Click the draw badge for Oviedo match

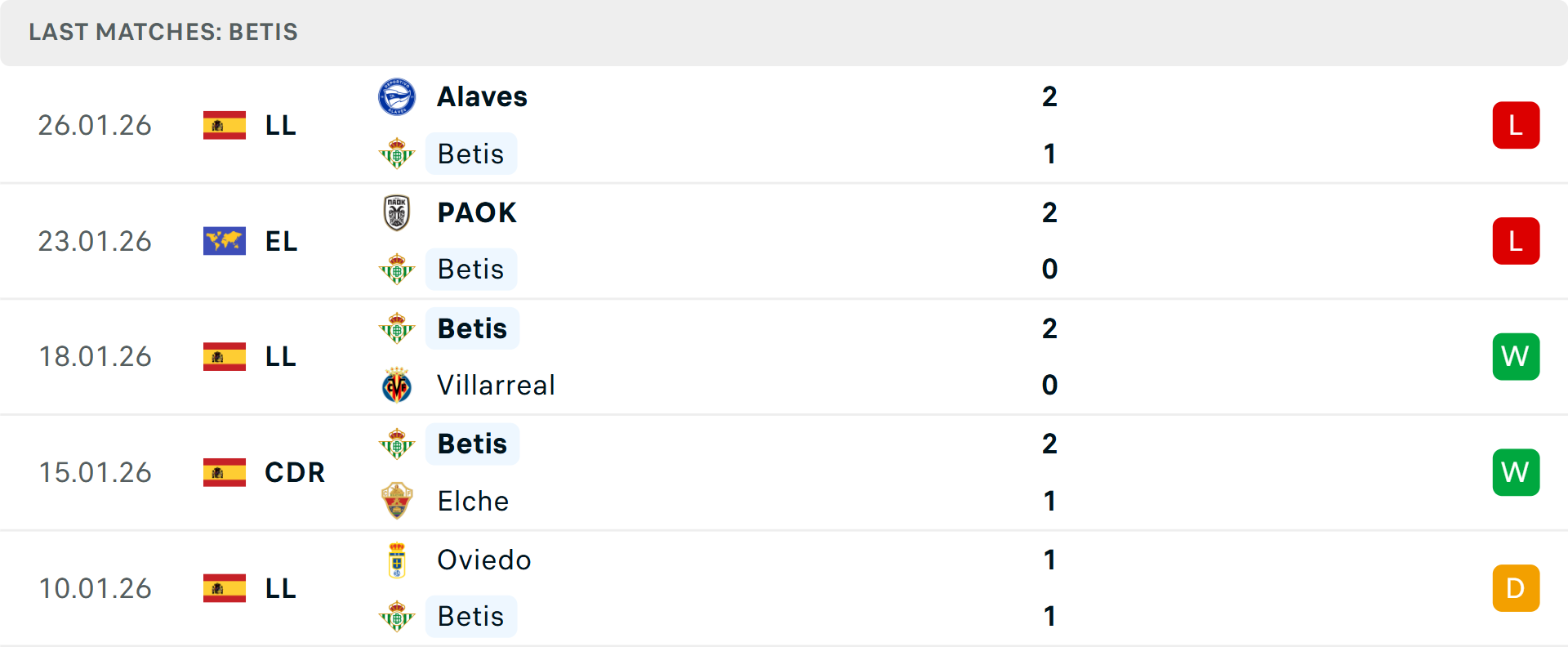point(1516,588)
